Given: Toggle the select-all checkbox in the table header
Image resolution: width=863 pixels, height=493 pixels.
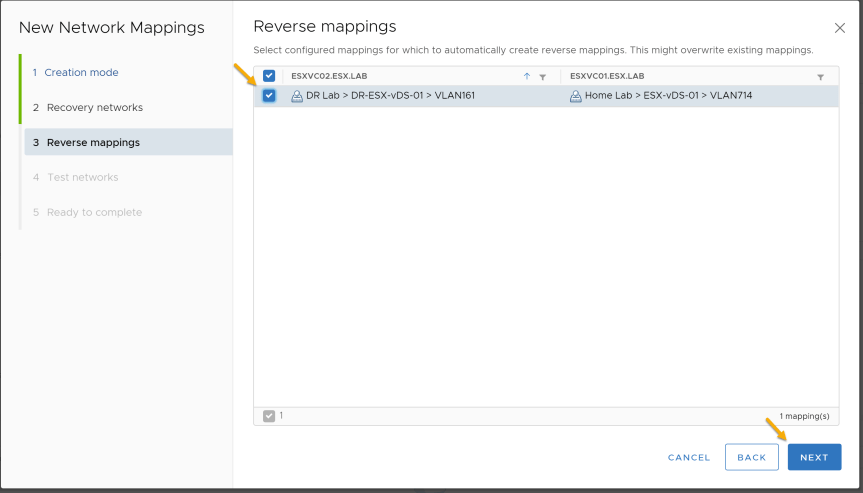Looking at the screenshot, I should click(x=269, y=76).
